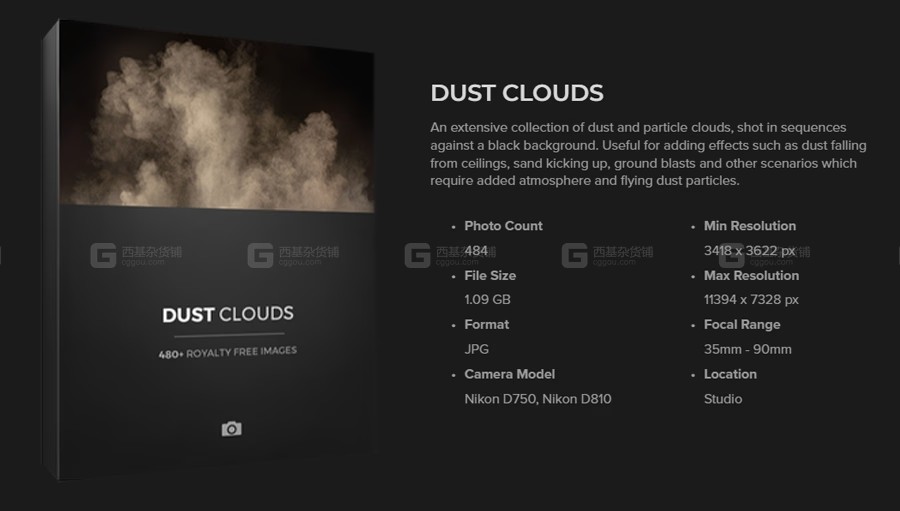Screen dimensions: 900x511
Task: Select the Focal Range label
Action: [x=741, y=324]
